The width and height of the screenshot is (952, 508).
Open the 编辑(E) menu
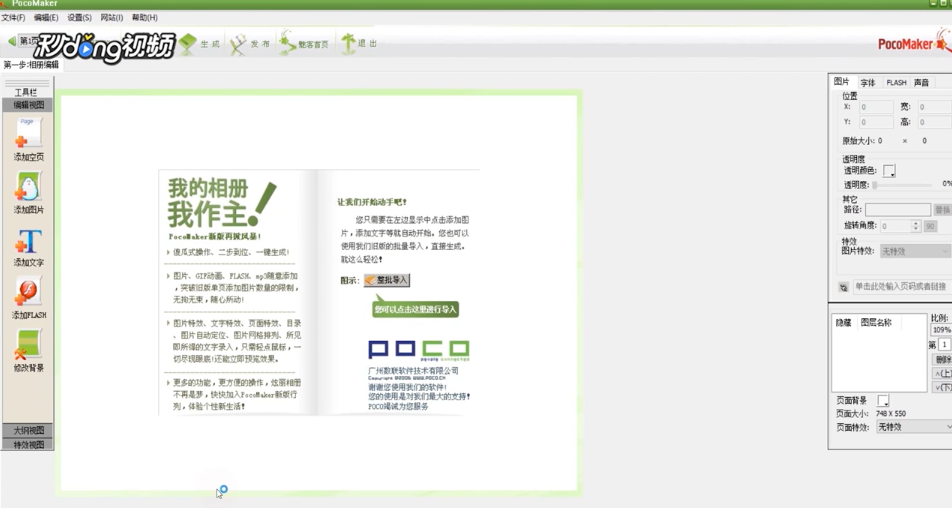[46, 18]
